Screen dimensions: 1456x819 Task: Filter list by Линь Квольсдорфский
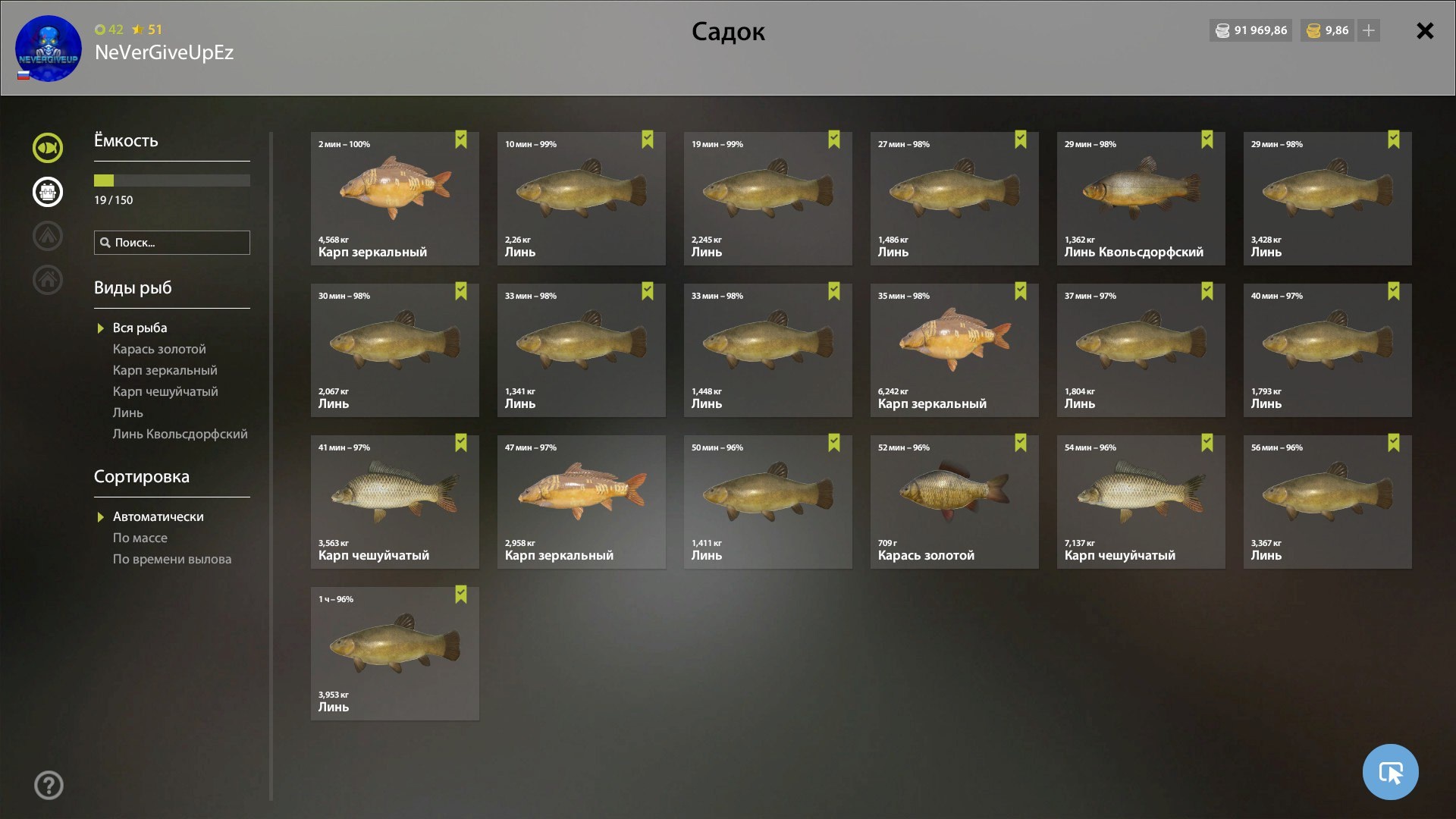pyautogui.click(x=180, y=434)
